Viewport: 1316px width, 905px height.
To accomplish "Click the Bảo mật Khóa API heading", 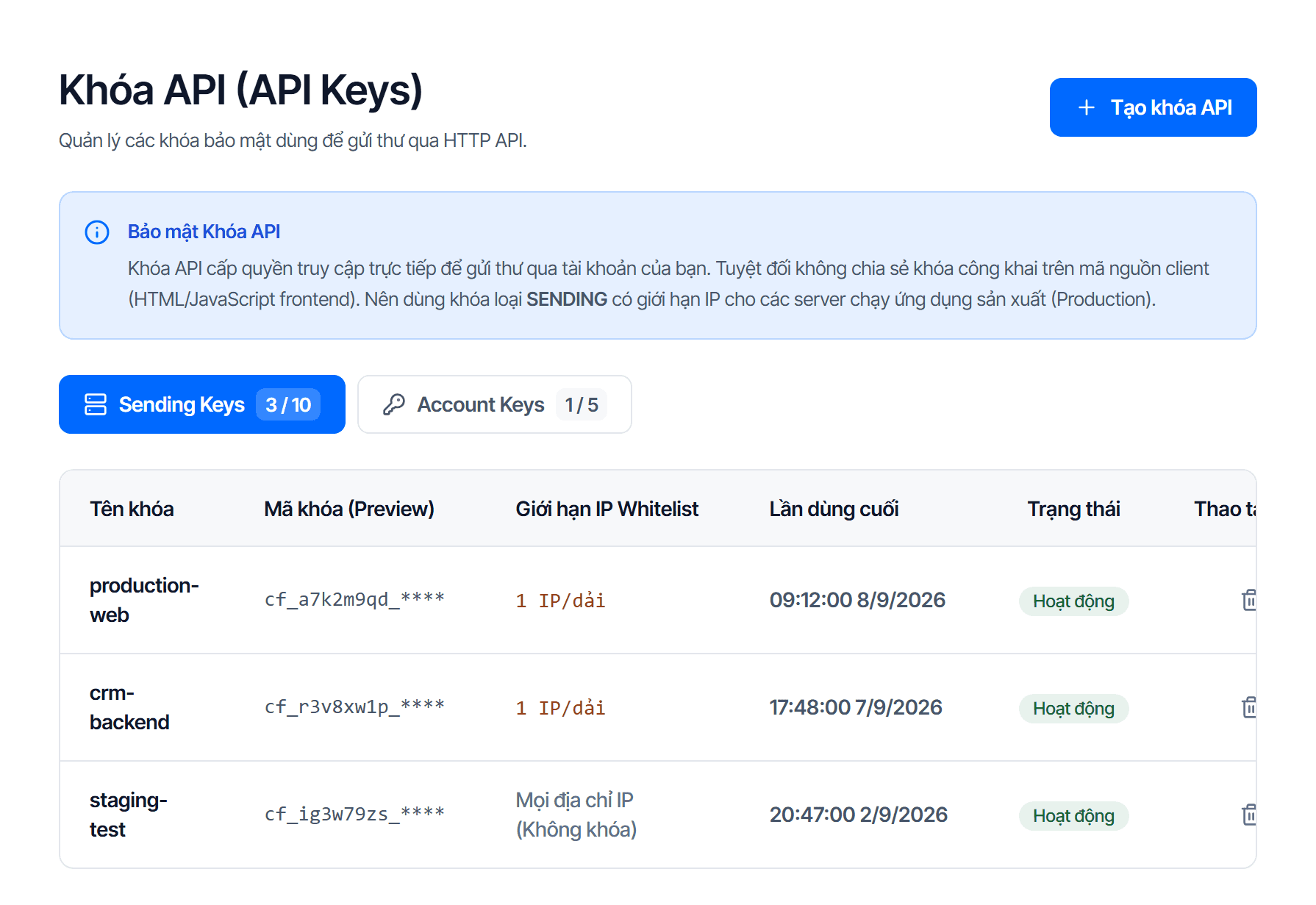I will [x=204, y=232].
